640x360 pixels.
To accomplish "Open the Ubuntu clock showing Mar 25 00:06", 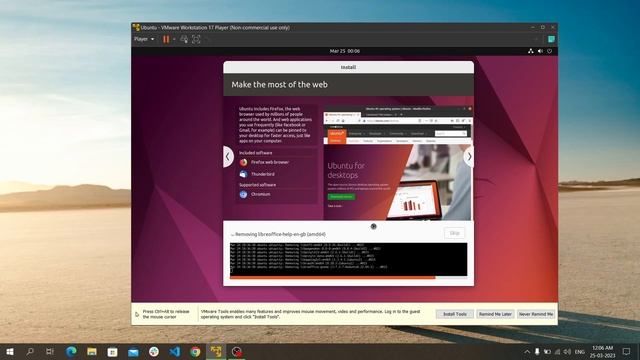I will 345,51.
